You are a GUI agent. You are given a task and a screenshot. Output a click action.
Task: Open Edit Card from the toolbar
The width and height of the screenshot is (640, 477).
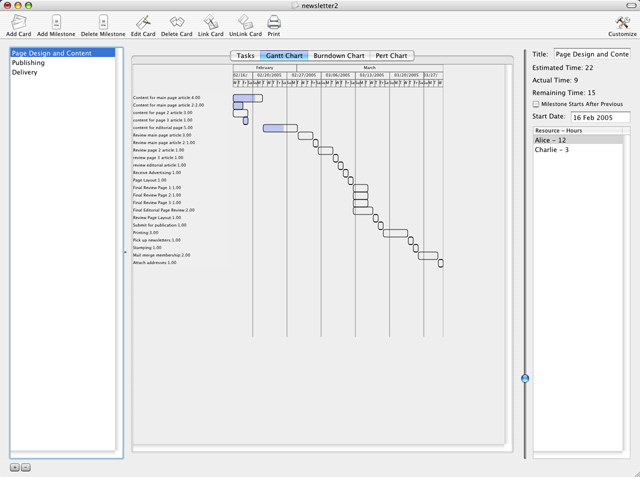point(143,21)
